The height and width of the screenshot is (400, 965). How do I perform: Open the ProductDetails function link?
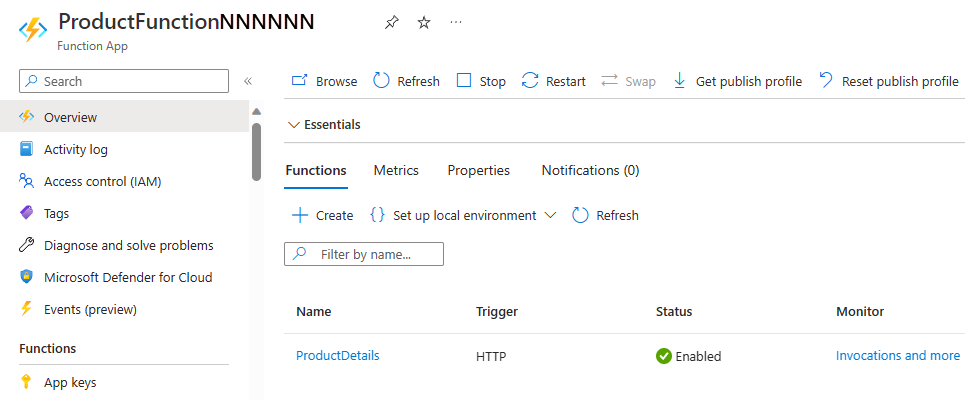coord(337,355)
